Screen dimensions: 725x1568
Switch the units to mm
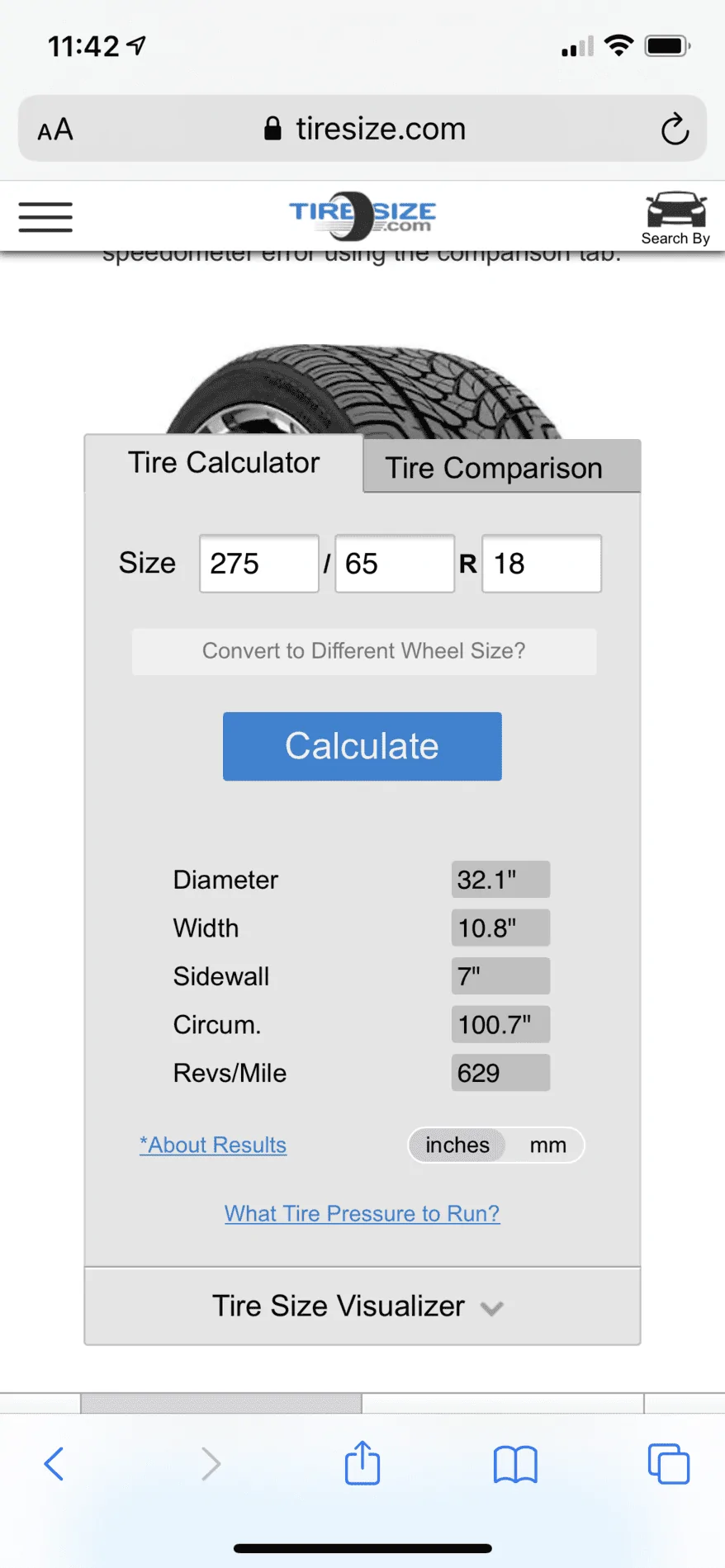pyautogui.click(x=547, y=1145)
